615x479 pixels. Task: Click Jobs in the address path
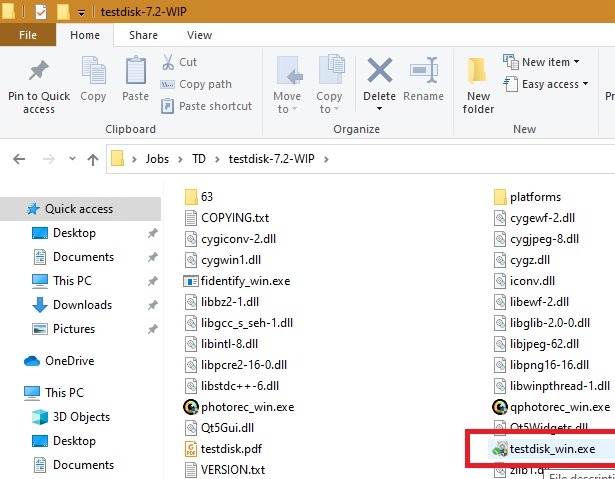[157, 159]
